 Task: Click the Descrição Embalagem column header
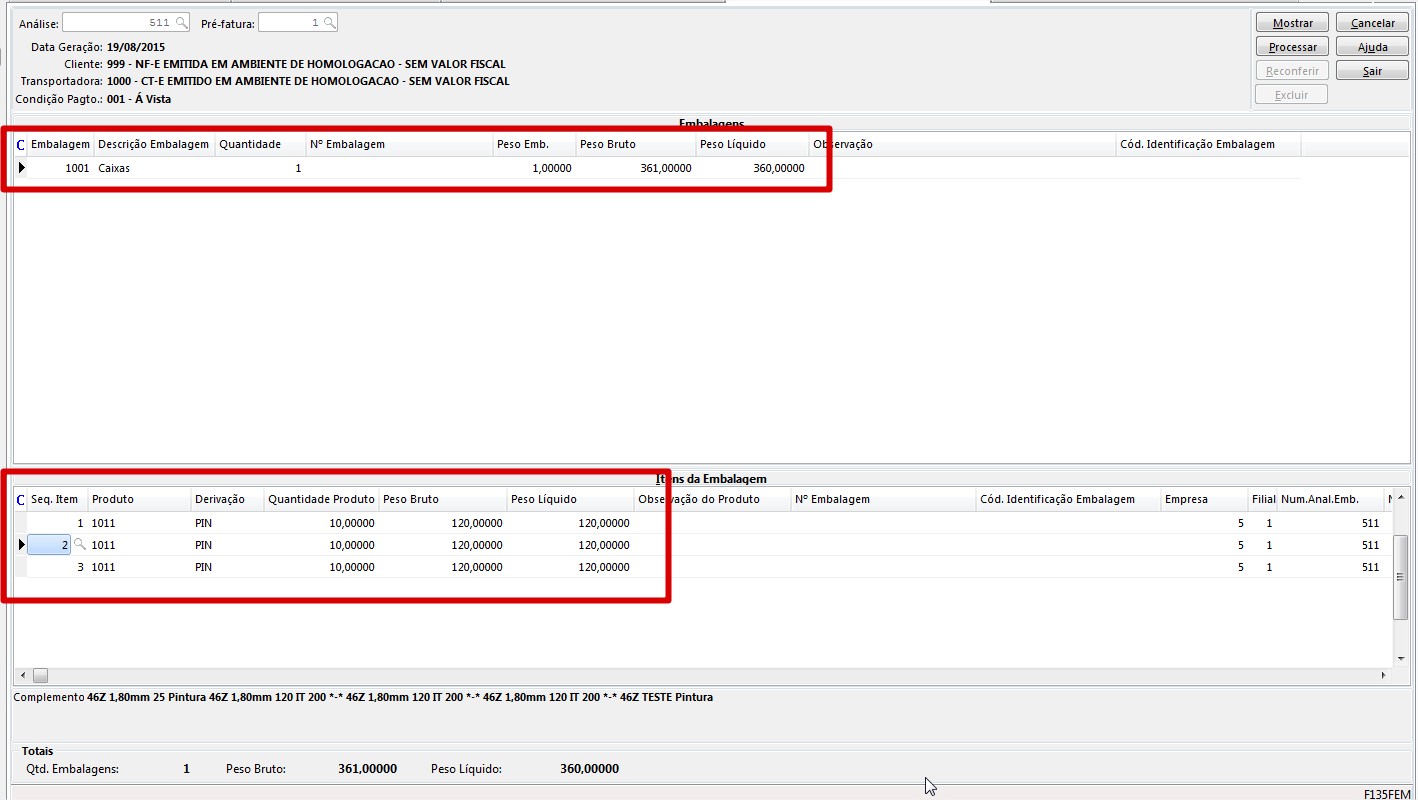tap(154, 145)
